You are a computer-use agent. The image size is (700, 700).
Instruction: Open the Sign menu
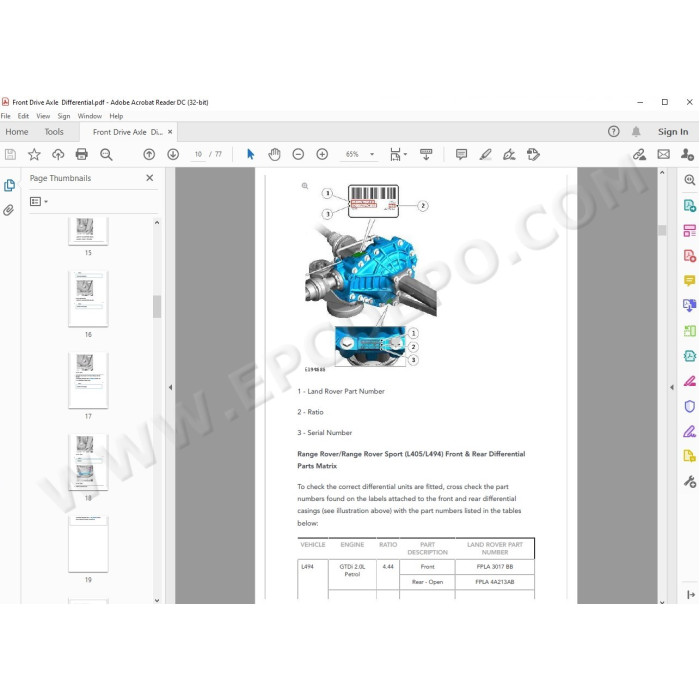[x=64, y=116]
